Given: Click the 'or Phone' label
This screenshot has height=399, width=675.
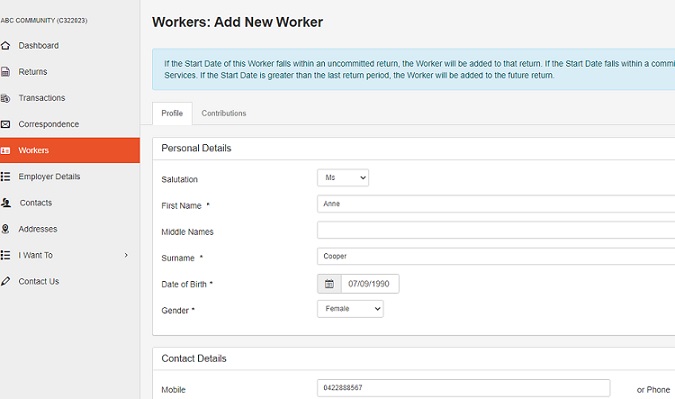Looking at the screenshot, I should coord(653,390).
